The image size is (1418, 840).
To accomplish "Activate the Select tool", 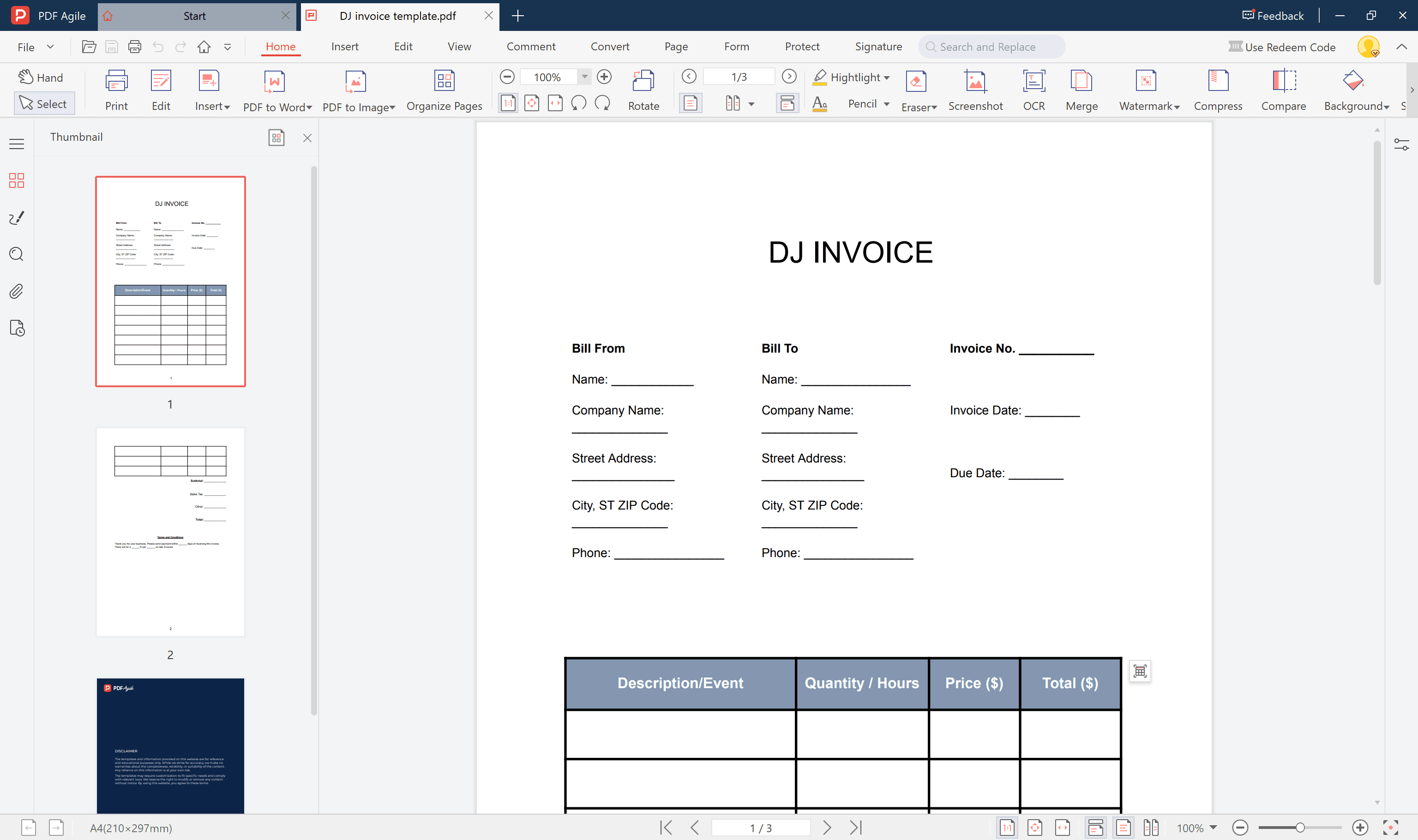I will click(x=43, y=104).
